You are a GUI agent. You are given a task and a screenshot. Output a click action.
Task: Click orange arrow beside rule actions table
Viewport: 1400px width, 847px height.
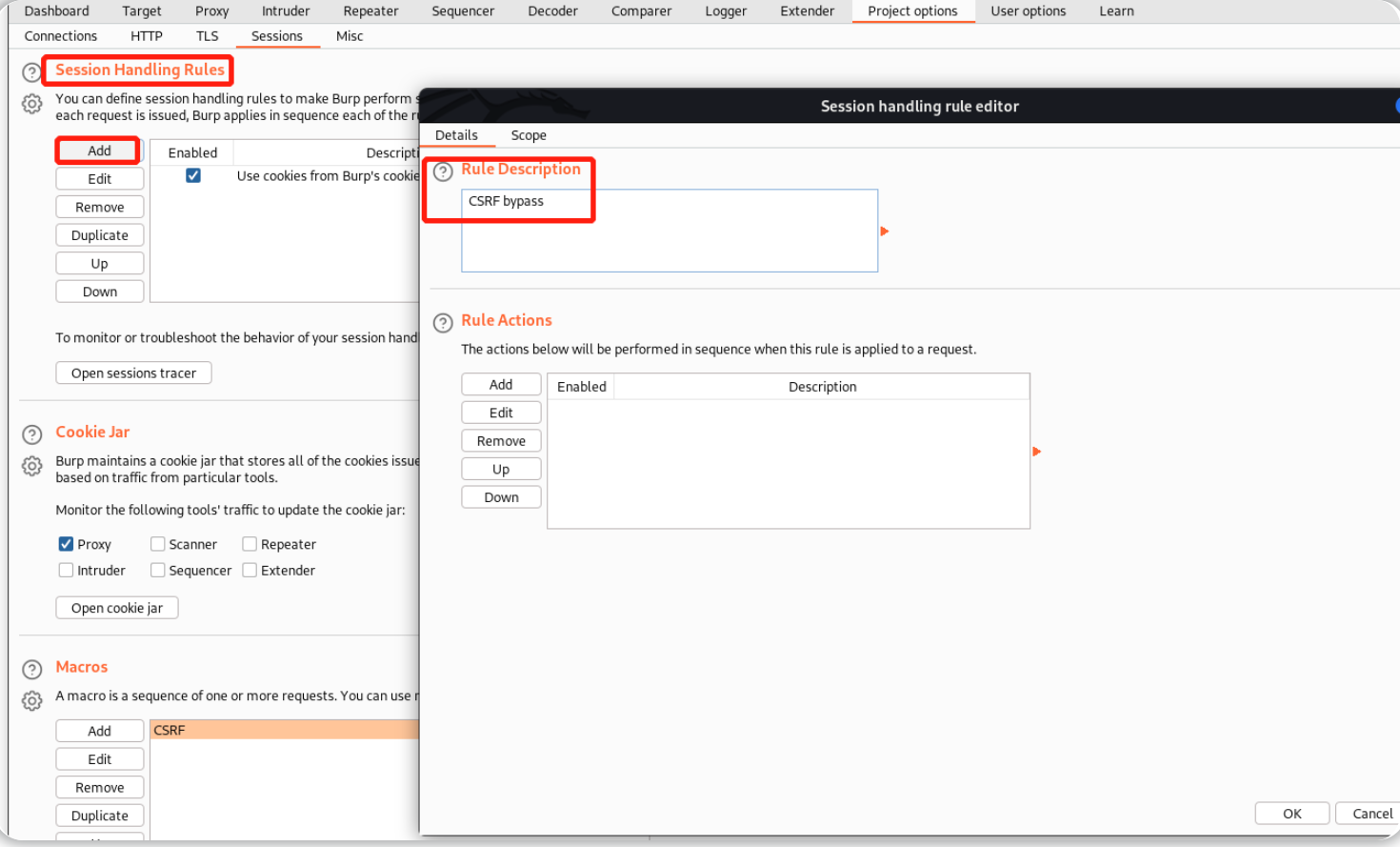point(1037,452)
